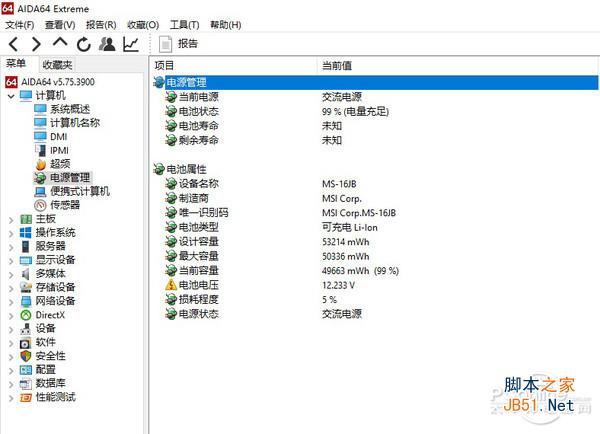Open the graph chart toolbar icon
The image size is (600, 434).
click(131, 44)
